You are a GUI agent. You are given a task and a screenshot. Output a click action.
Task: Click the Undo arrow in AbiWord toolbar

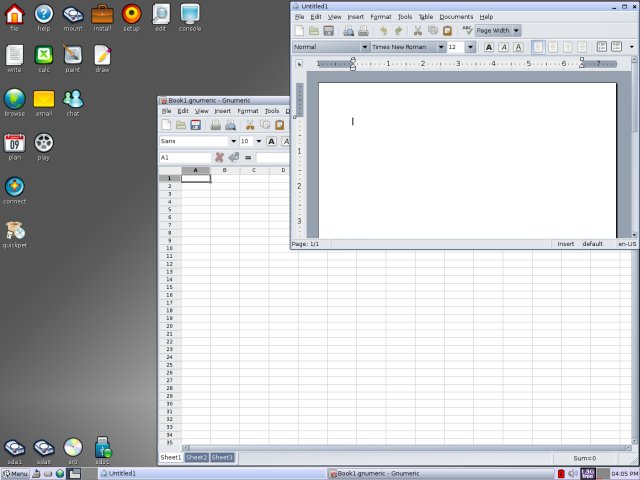tap(383, 31)
